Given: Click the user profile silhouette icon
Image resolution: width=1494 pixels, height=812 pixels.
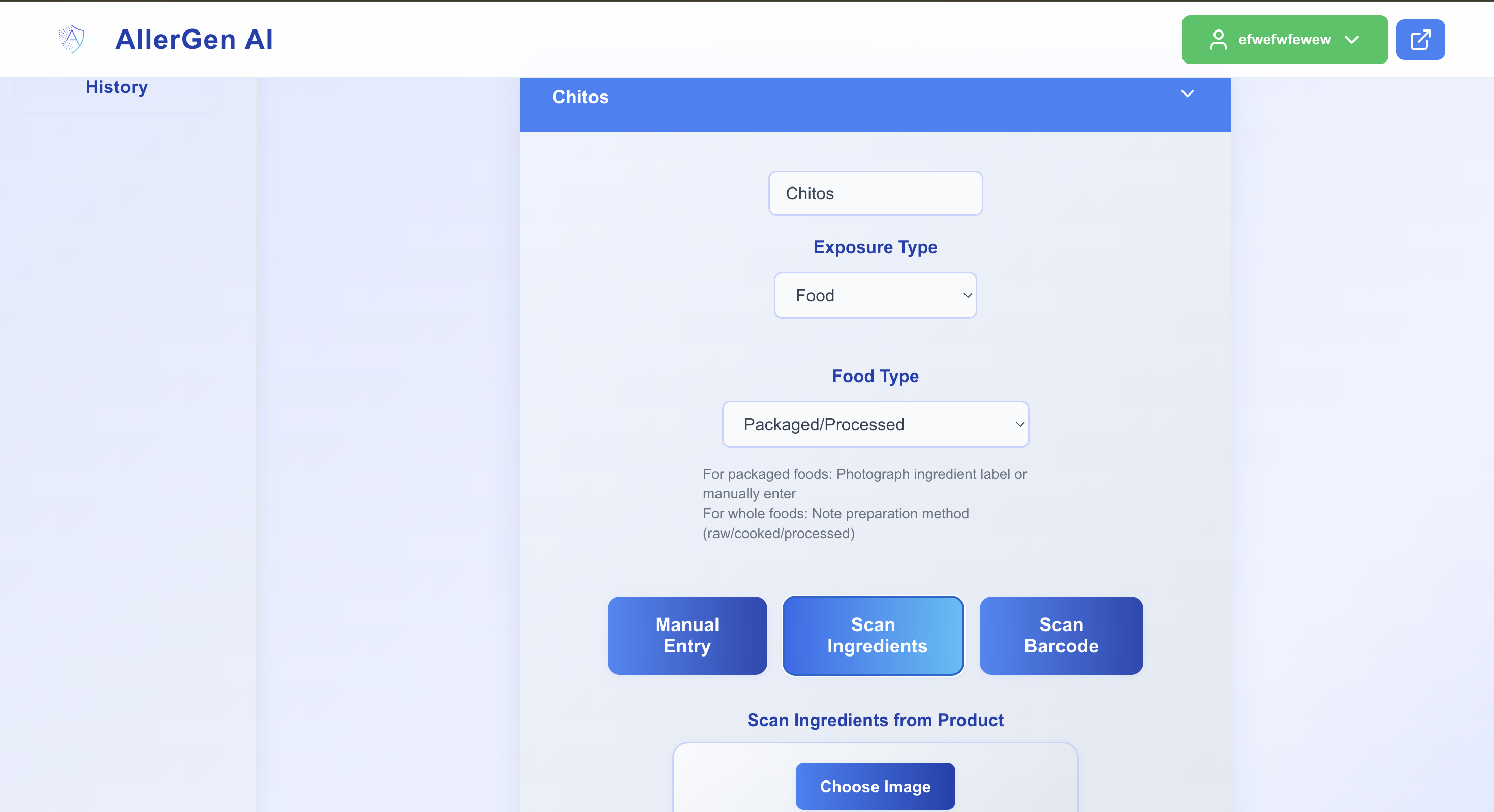Looking at the screenshot, I should pos(1218,40).
